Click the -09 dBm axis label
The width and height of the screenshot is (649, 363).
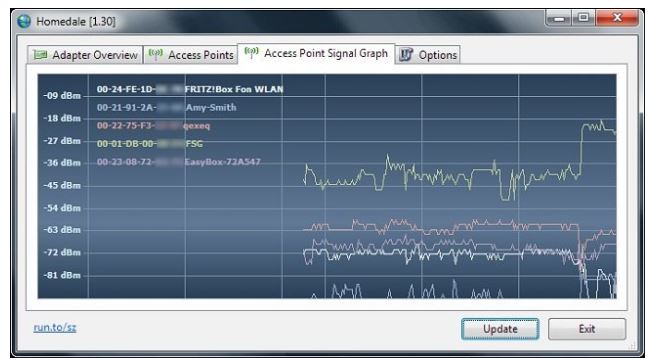click(62, 96)
